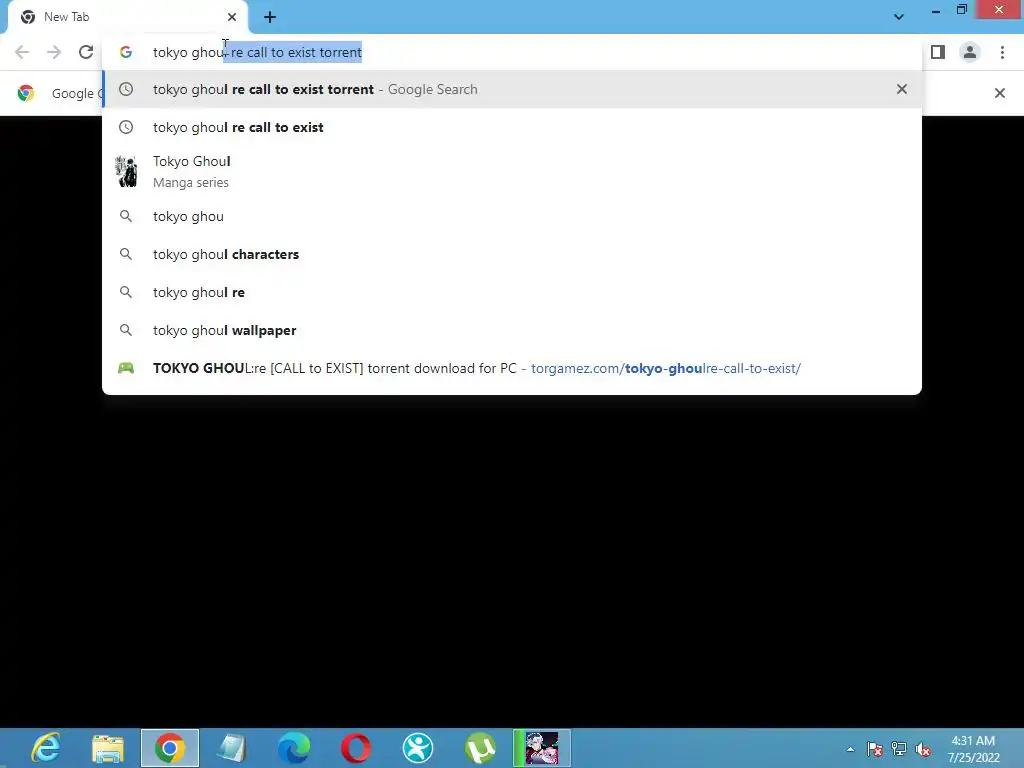Click the Chrome taskbar icon
The image size is (1024, 768).
point(170,748)
